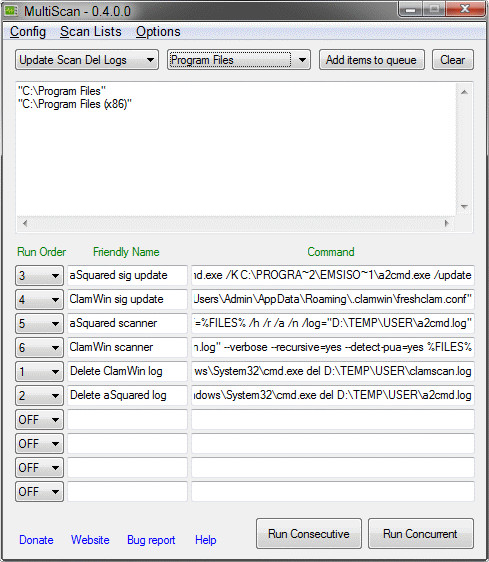
Task: Open run order dropdown for ClamWin sig update
Action: pyautogui.click(x=39, y=300)
